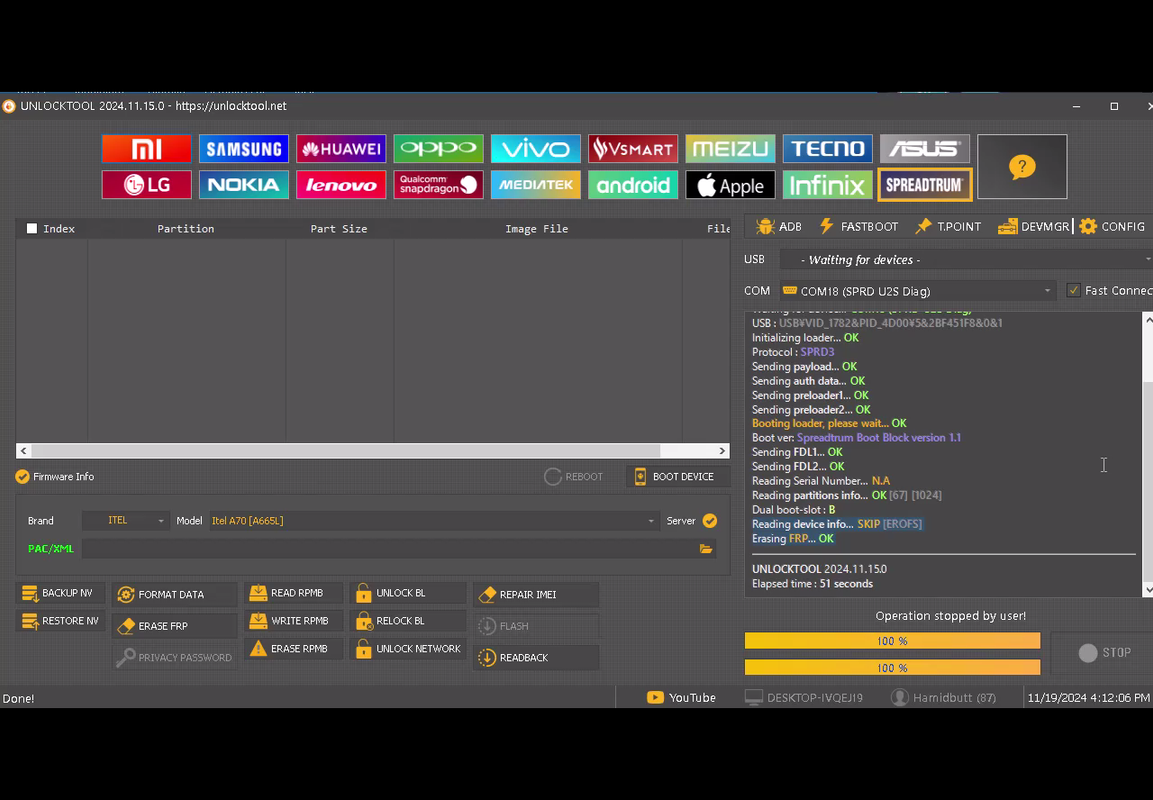Screen dimensions: 1153x800
Task: Pick the LG brand tile
Action: 146,185
